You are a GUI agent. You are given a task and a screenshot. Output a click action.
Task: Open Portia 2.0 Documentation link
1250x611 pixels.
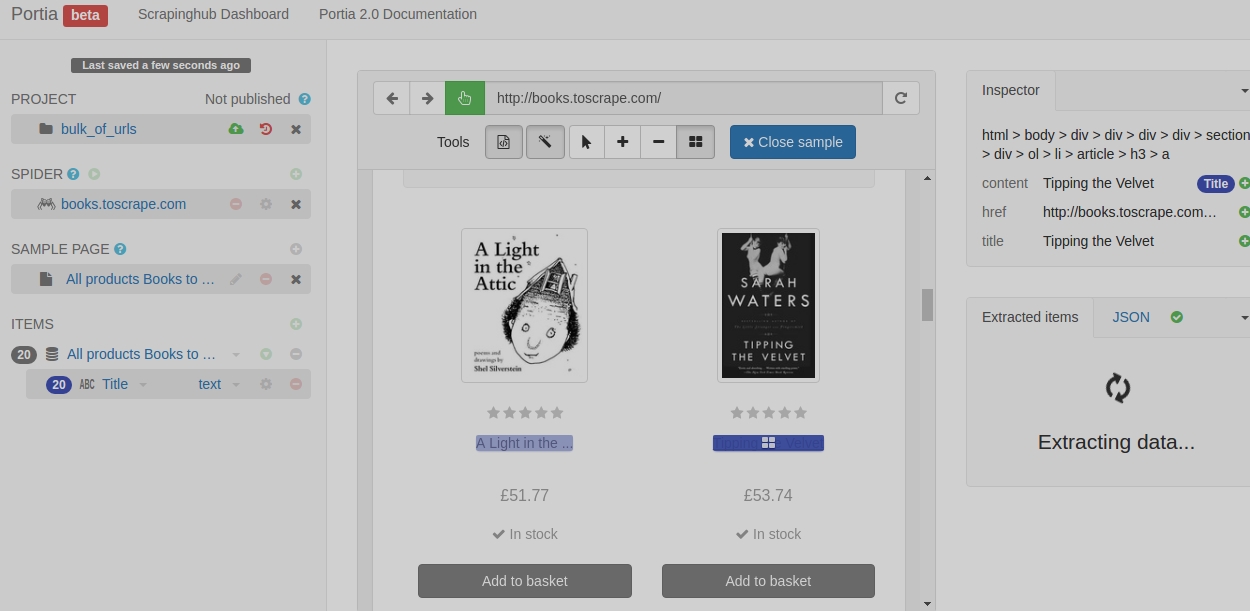[398, 14]
